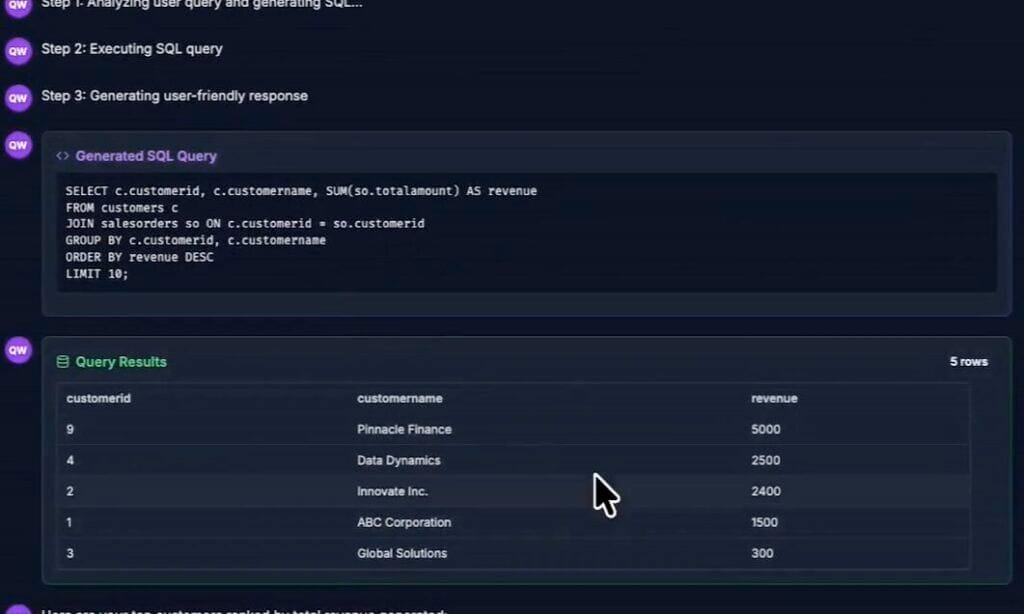
Task: Click the 'revenue' column header
Action: [x=774, y=398]
